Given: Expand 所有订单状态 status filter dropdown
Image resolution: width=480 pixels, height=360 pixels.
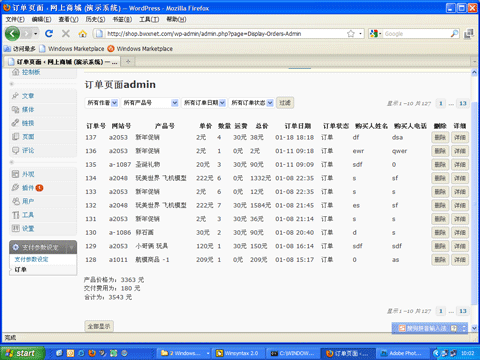Looking at the screenshot, I should [x=252, y=103].
